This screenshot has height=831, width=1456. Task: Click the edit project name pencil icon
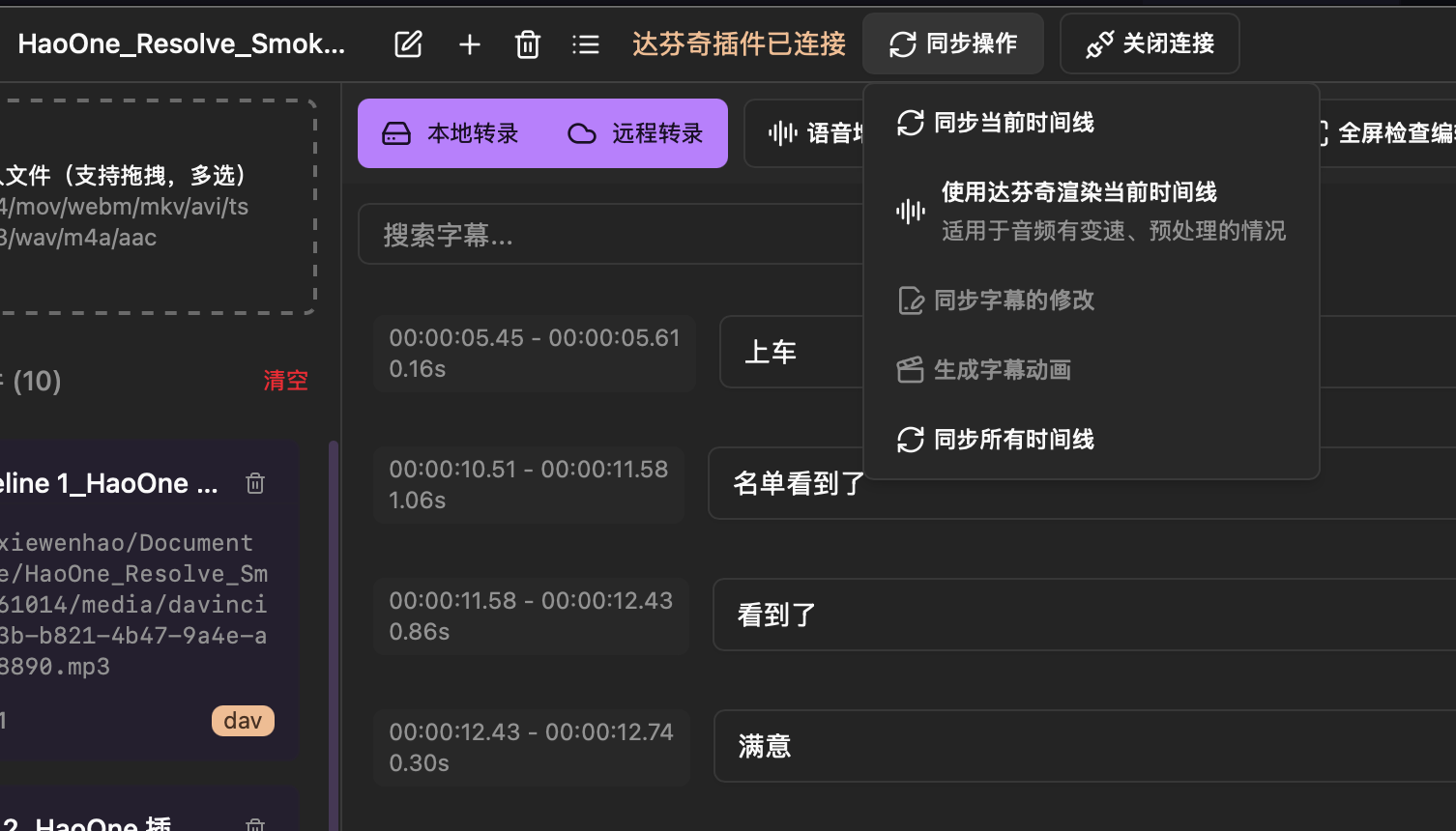click(x=408, y=43)
